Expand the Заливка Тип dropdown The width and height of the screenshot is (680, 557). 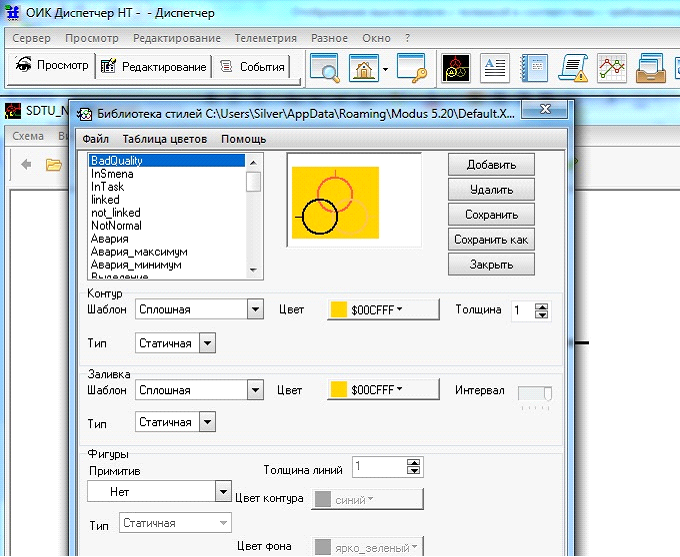click(x=206, y=423)
